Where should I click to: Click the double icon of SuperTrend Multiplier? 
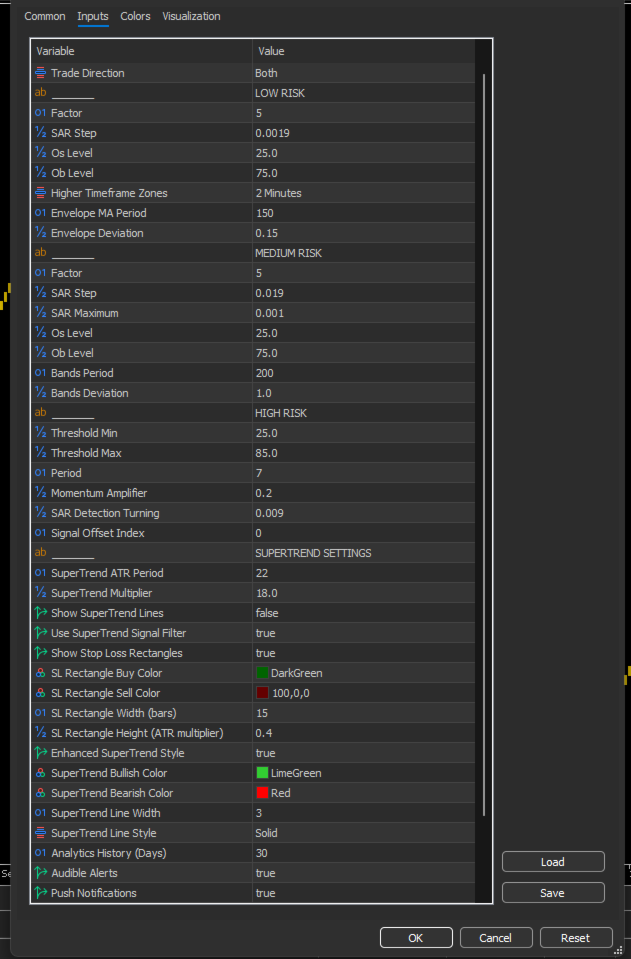pyautogui.click(x=40, y=593)
